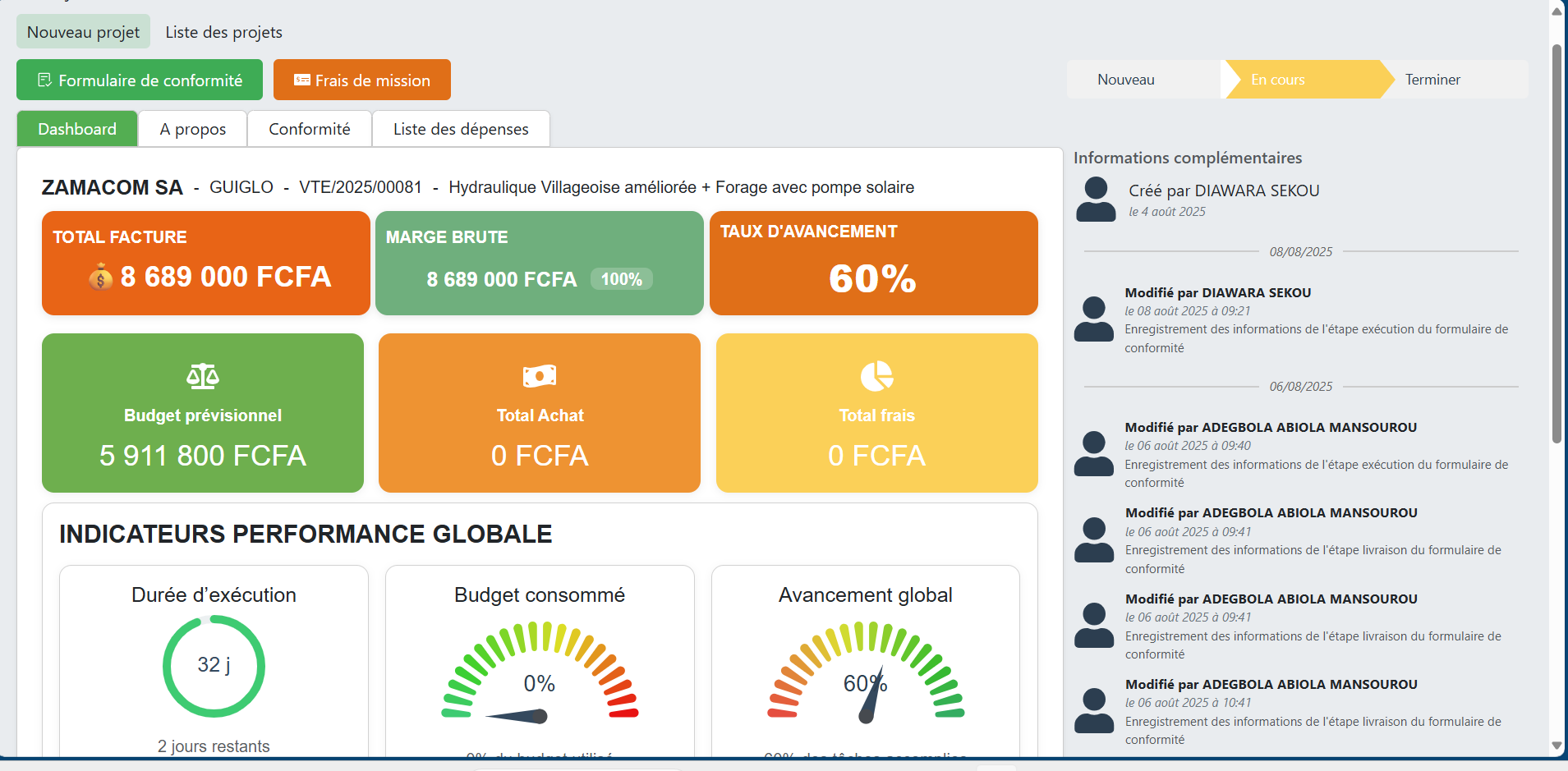Go to Liste des dépenses tab
Screen dimensions: 1568x771
460,129
